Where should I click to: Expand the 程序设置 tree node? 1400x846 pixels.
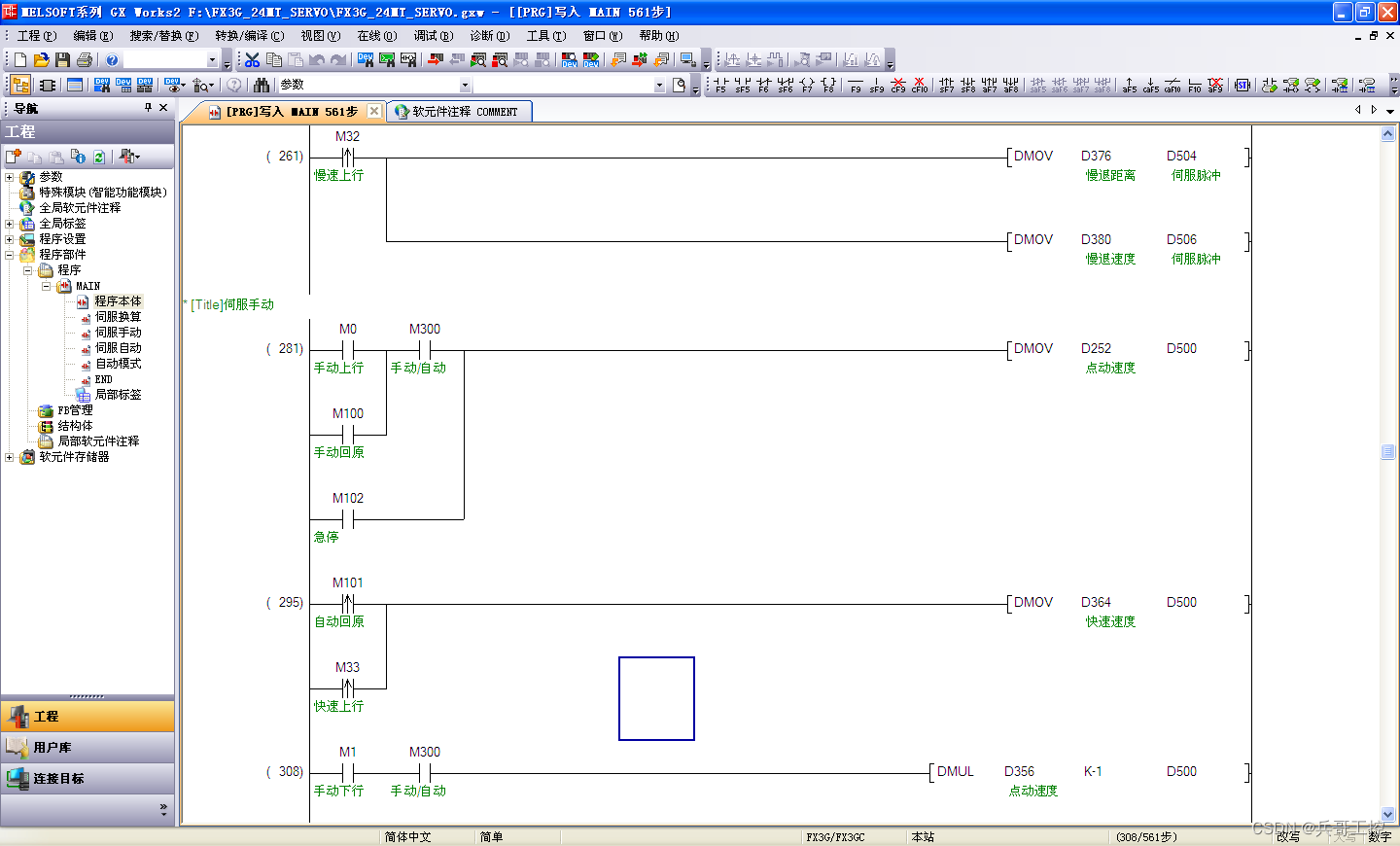pyautogui.click(x=10, y=239)
